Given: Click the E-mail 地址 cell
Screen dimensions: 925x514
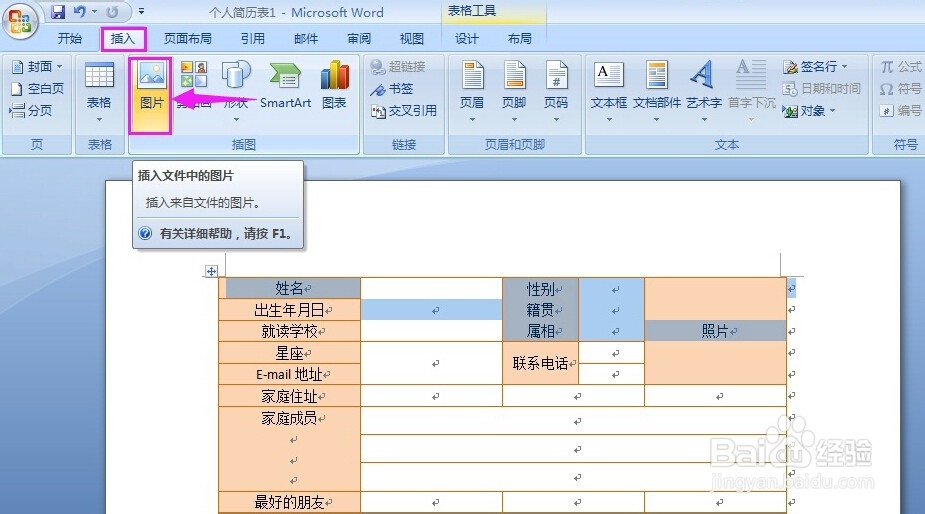Looking at the screenshot, I should tap(290, 374).
